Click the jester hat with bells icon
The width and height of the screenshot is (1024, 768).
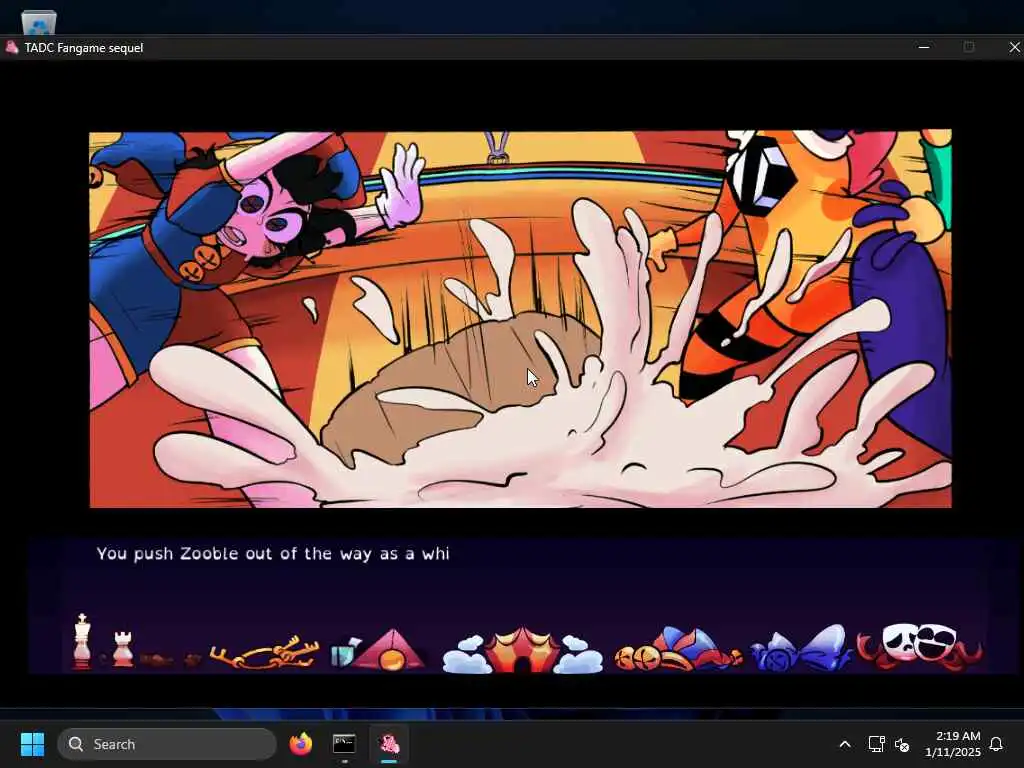[x=678, y=650]
